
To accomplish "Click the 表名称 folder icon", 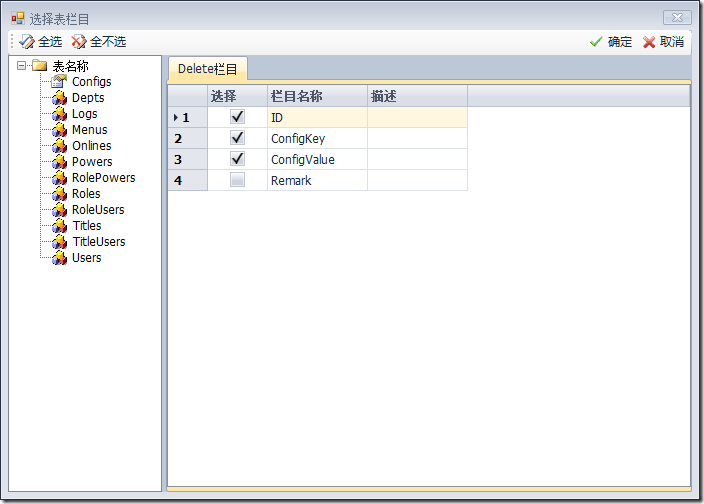I will coord(40,66).
